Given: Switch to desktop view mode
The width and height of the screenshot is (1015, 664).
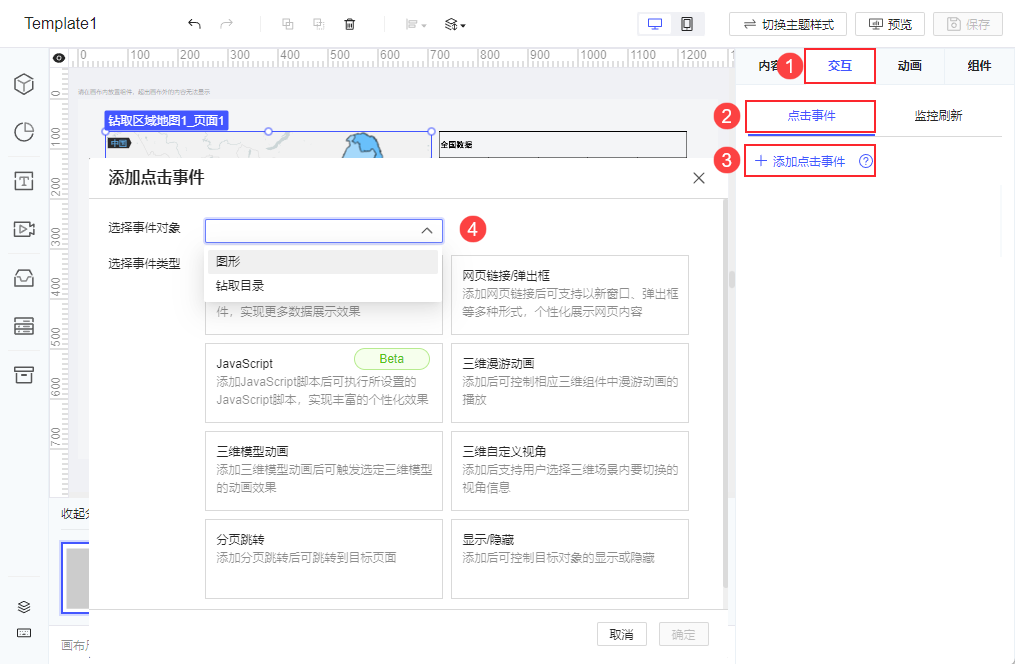Looking at the screenshot, I should coord(655,24).
